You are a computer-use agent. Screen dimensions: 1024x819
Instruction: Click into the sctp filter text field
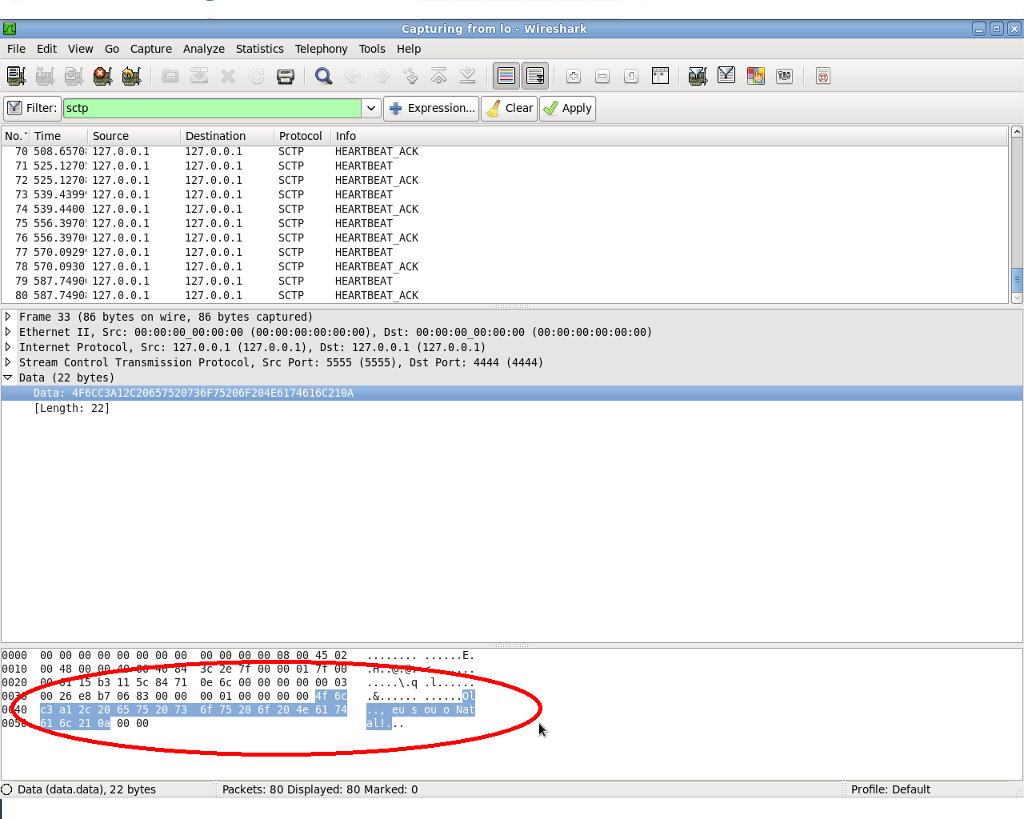pyautogui.click(x=210, y=108)
